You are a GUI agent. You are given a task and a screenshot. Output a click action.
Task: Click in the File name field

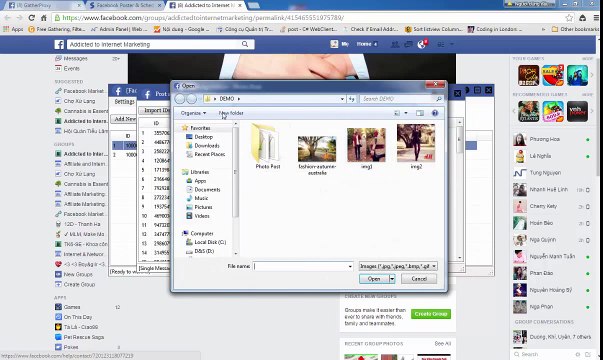tap(300, 266)
